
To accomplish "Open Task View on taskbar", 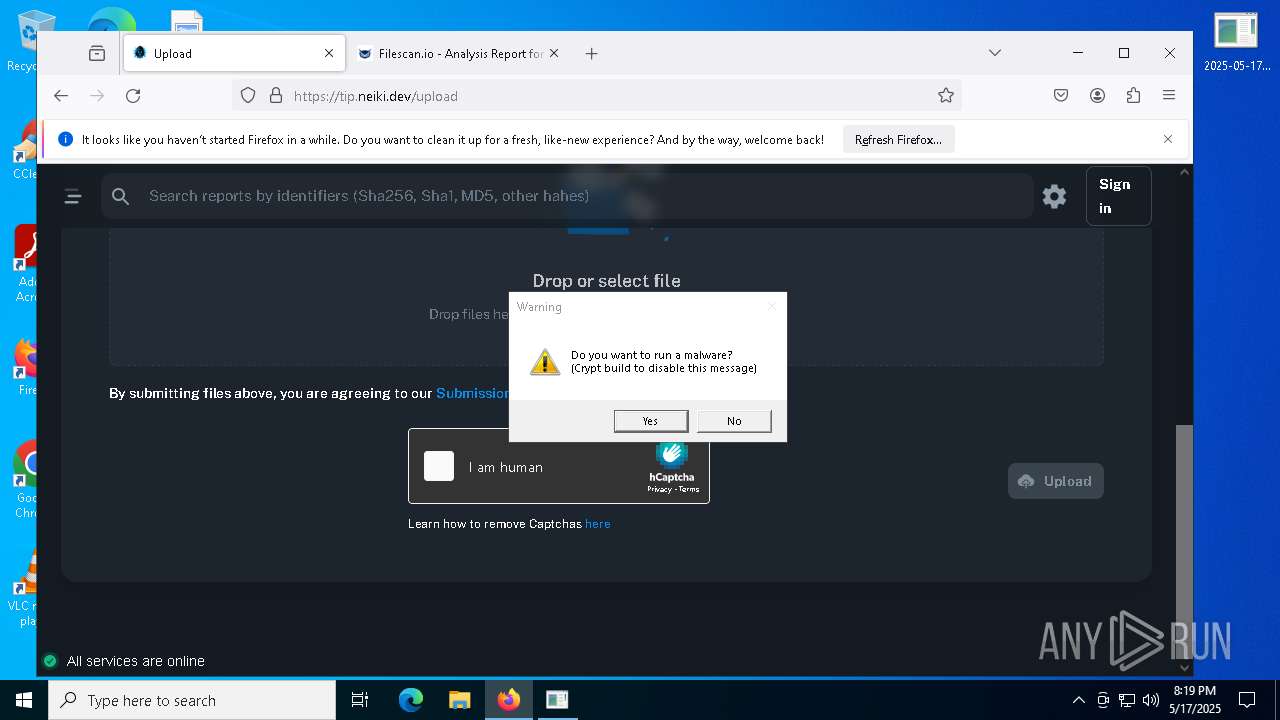I will pyautogui.click(x=360, y=700).
